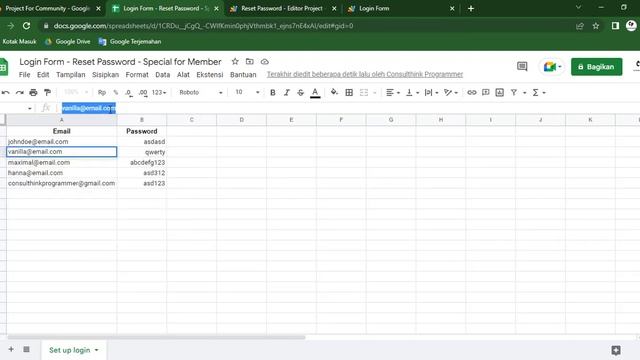This screenshot has height=360, width=640.
Task: Open the zoom level dropdown
Action: point(76,93)
